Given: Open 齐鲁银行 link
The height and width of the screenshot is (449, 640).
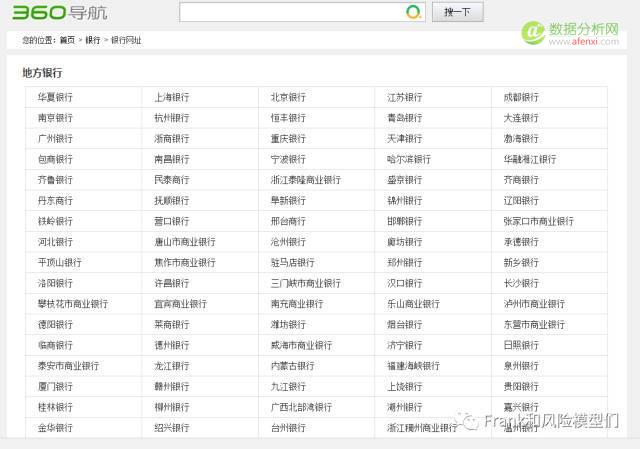Looking at the screenshot, I should (x=55, y=180).
